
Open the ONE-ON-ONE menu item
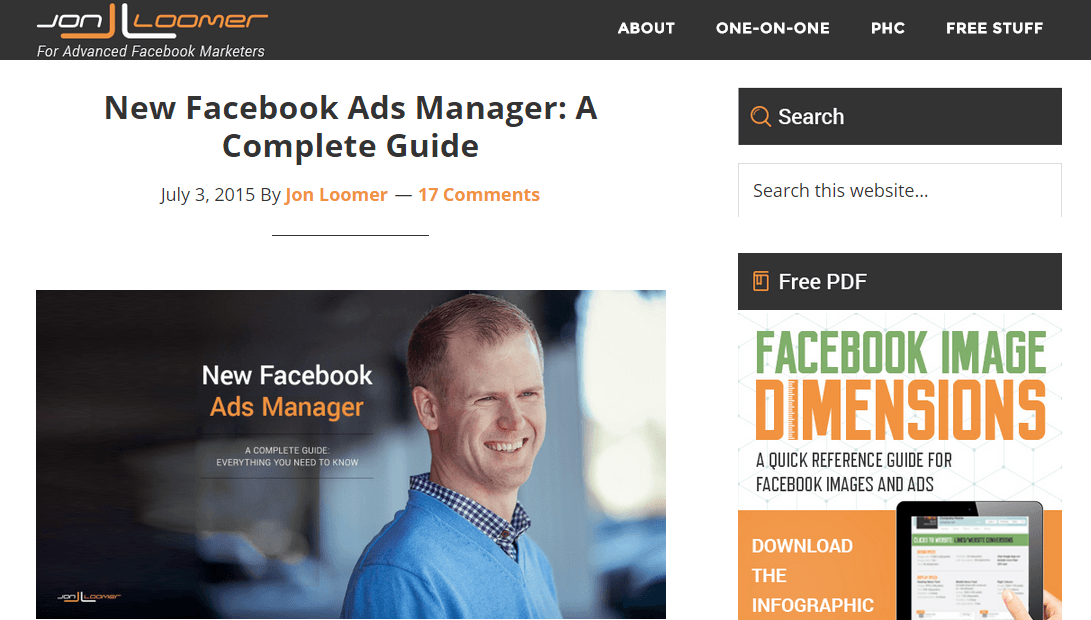pyautogui.click(x=772, y=29)
